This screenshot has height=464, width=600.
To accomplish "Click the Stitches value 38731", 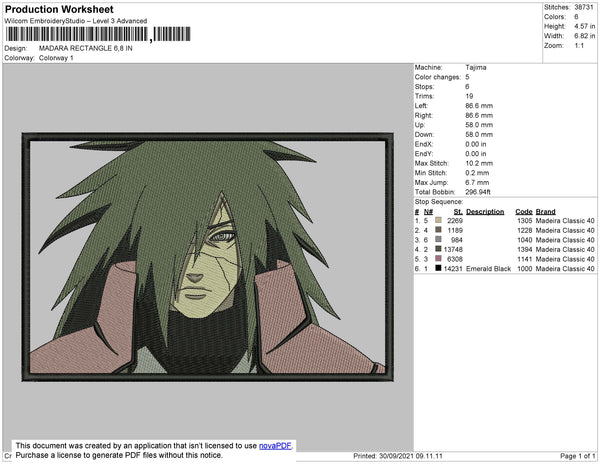I will point(584,7).
